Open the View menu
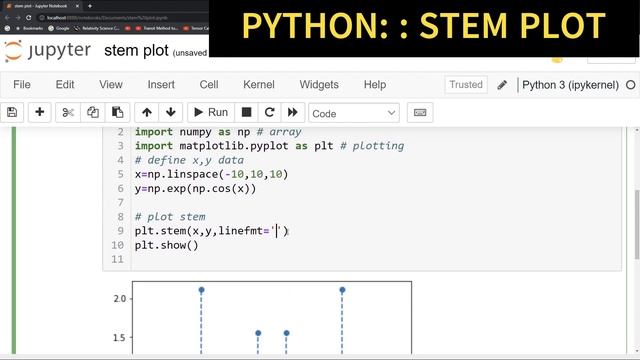This screenshot has height=360, width=640. coord(111,84)
